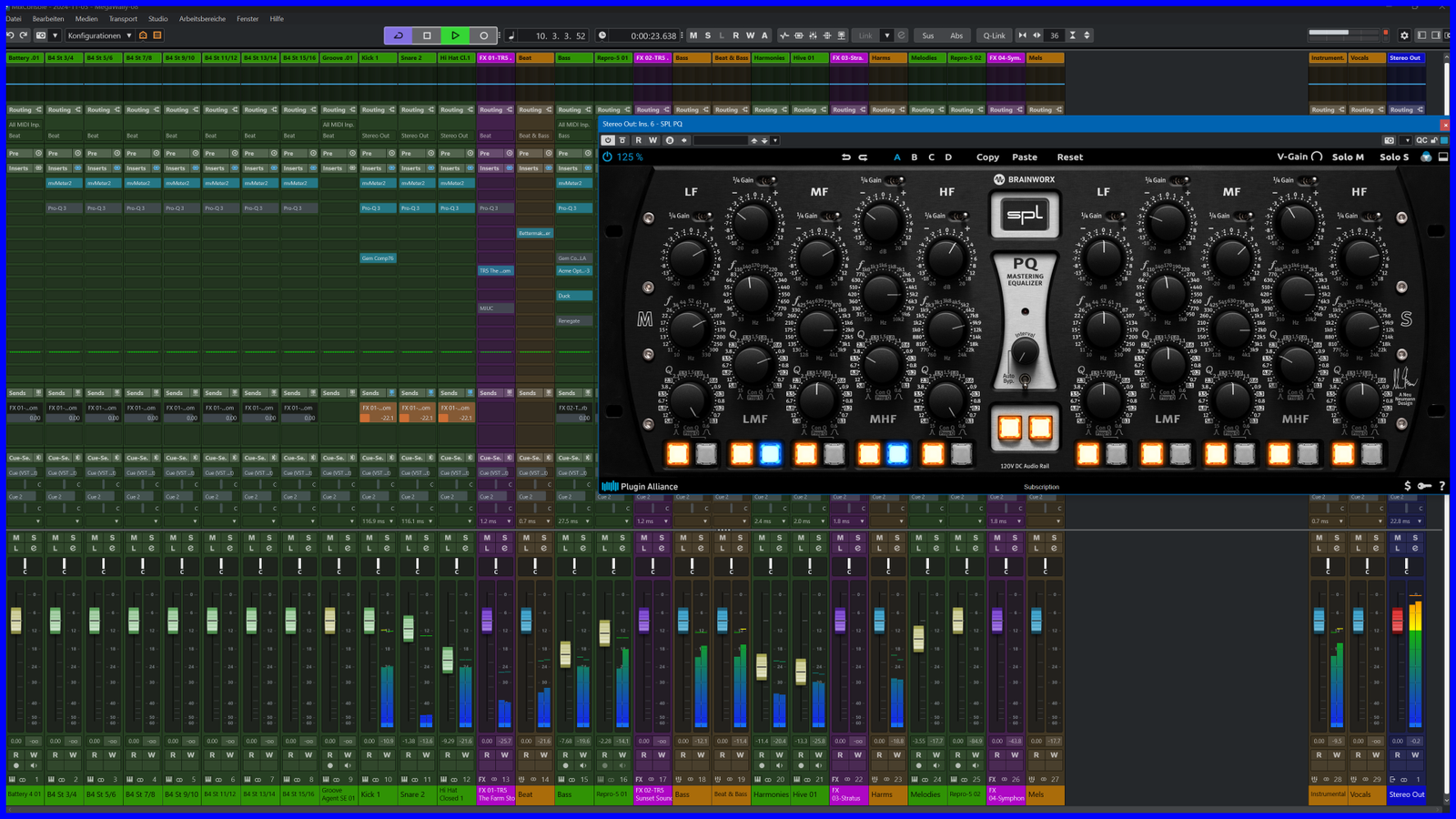Click the SPL PQ plugin power icon next to 125 %
Viewport: 1456px width, 819px height.
pos(607,157)
